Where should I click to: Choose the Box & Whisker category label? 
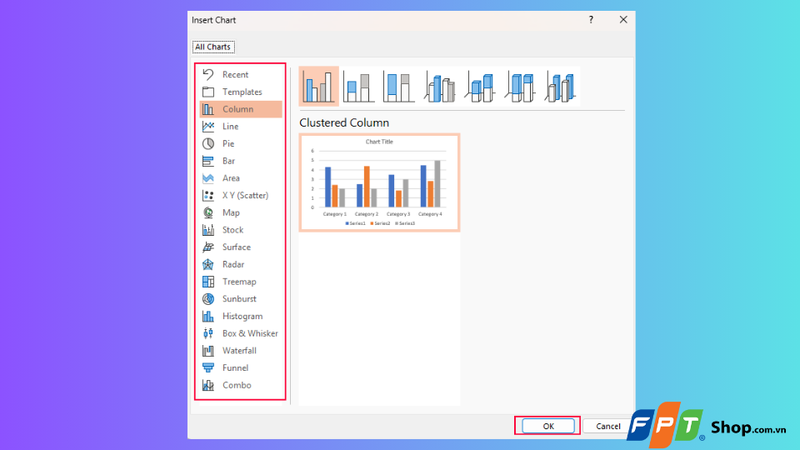[250, 333]
